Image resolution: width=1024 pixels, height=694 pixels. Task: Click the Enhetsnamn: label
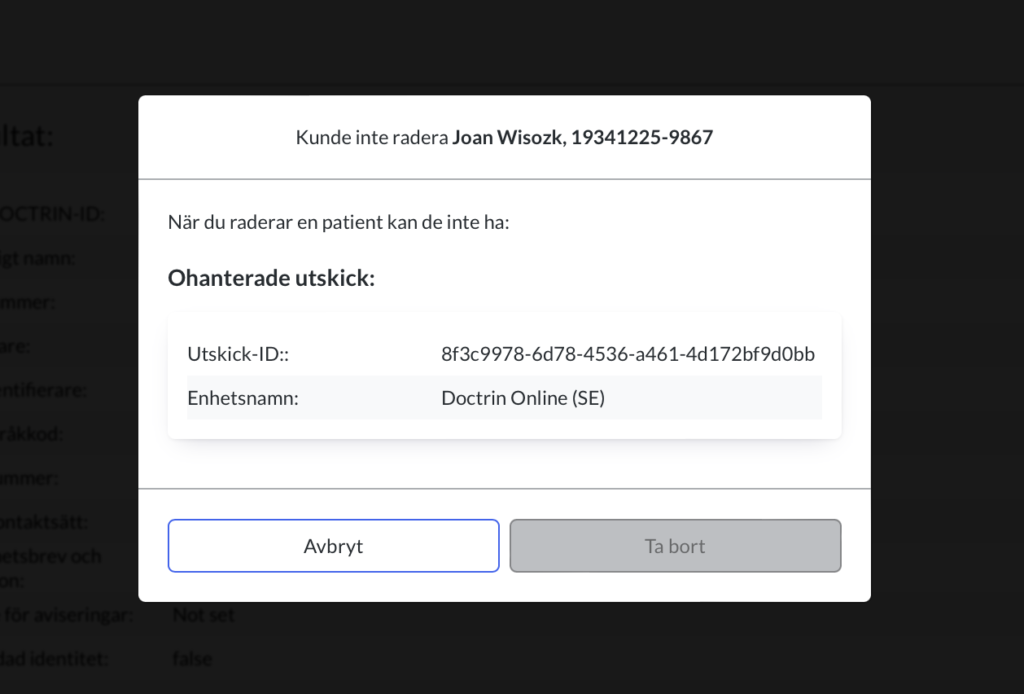click(x=242, y=398)
